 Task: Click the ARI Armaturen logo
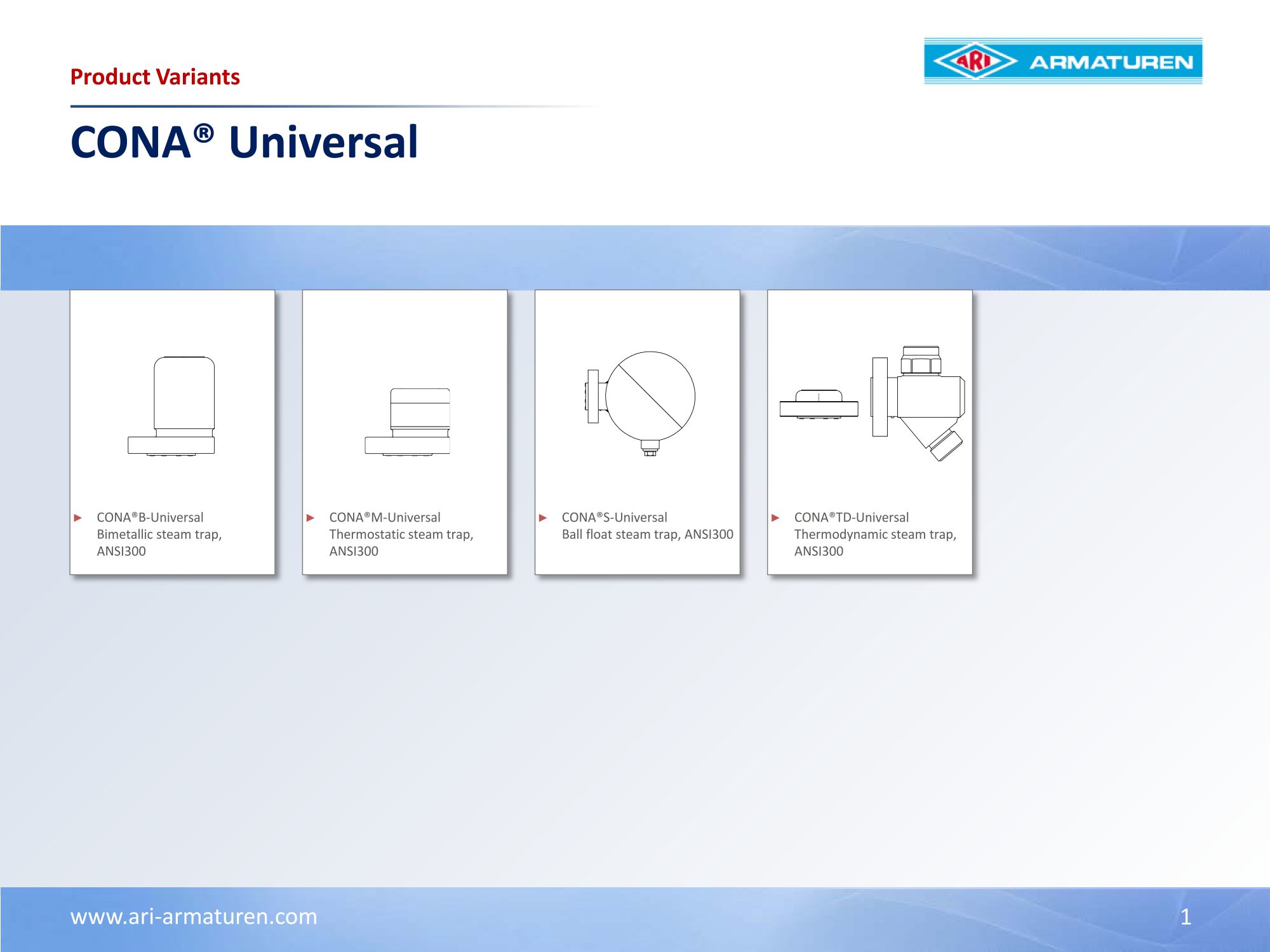coord(1063,61)
